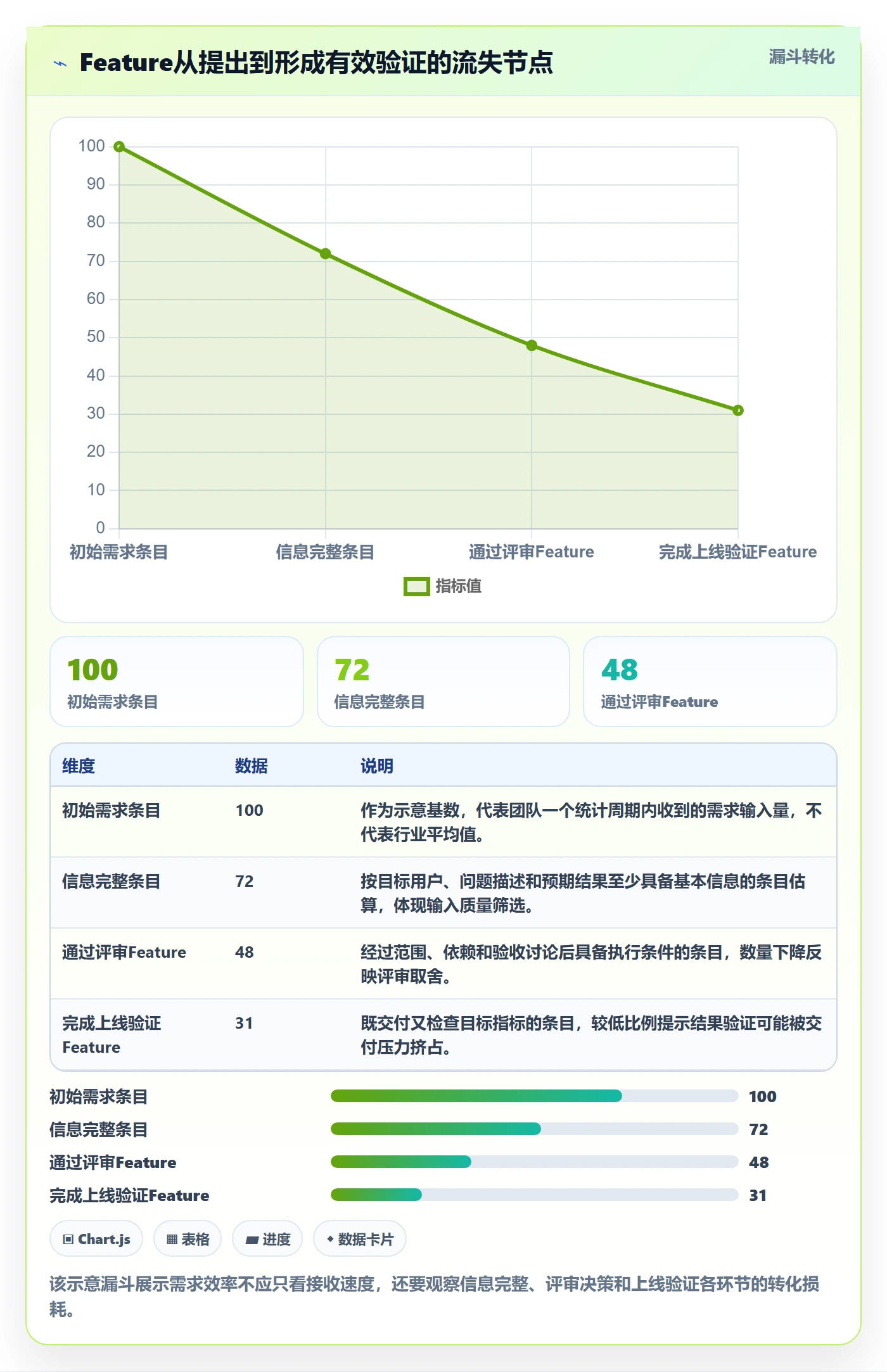
Task: Select the line chart point at value 100
Action: click(x=119, y=147)
